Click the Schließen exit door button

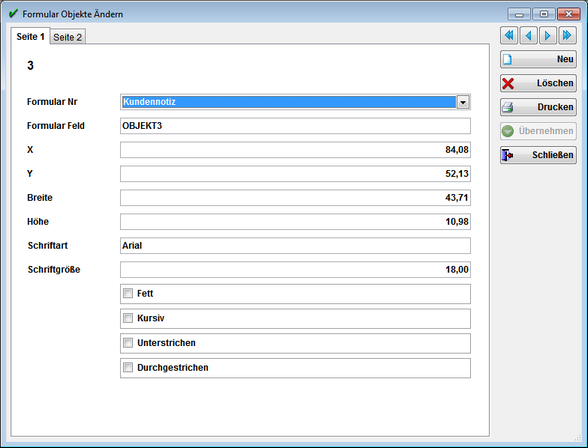pyautogui.click(x=538, y=155)
